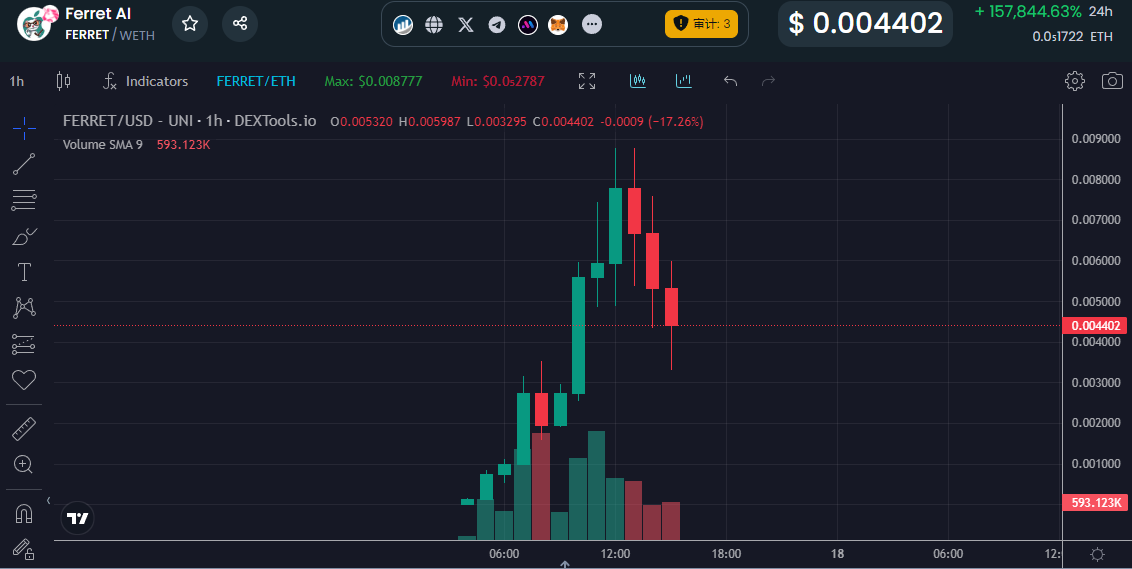The width and height of the screenshot is (1132, 569).
Task: Collapse the drawing toolbar arrow
Action: pos(48,500)
